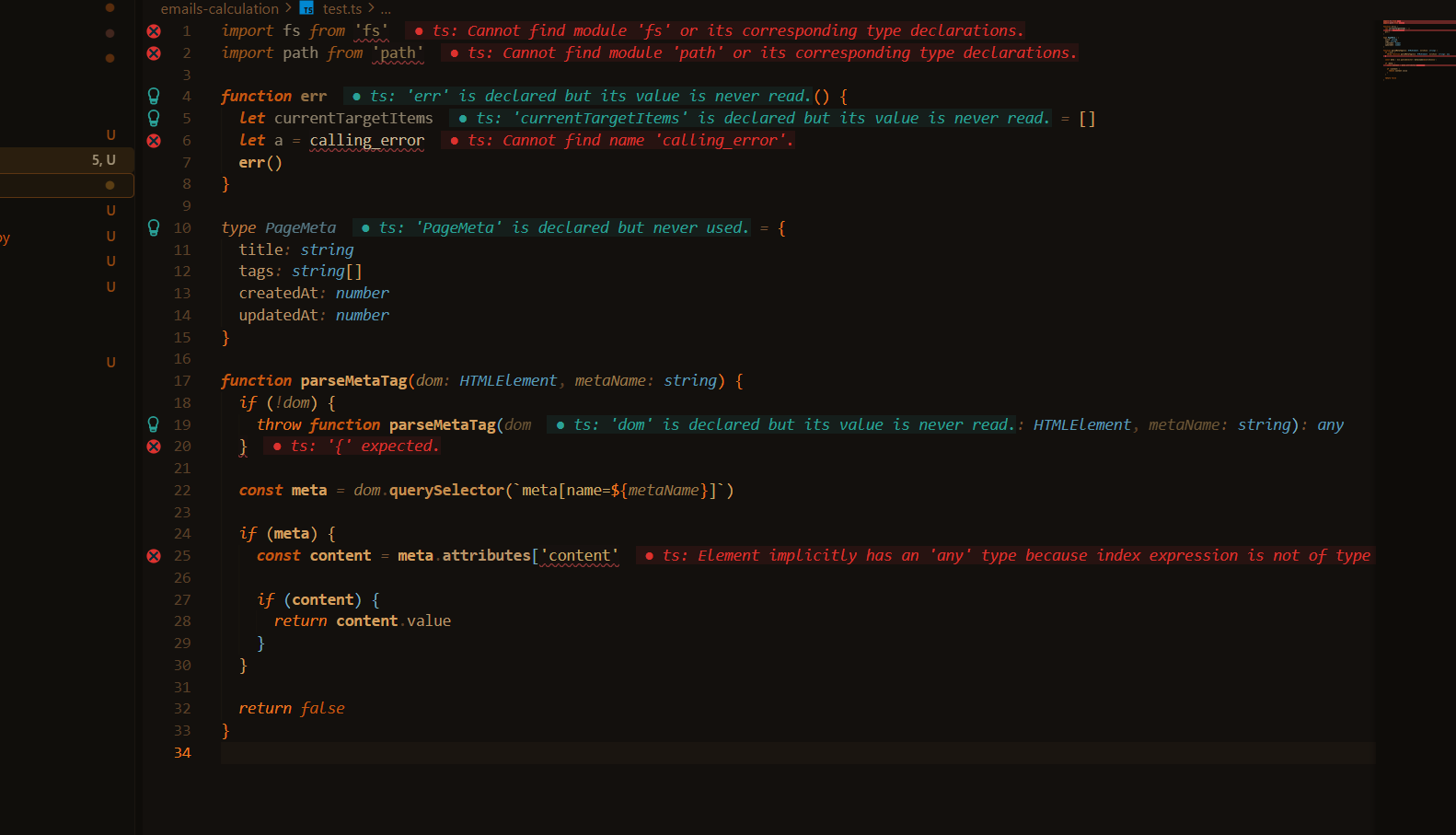The width and height of the screenshot is (1456, 835).
Task: Click the error icon beside line 1
Action: (154, 31)
